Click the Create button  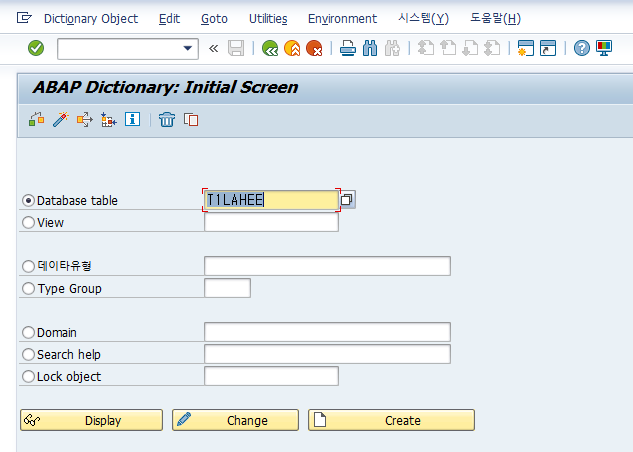click(x=391, y=420)
